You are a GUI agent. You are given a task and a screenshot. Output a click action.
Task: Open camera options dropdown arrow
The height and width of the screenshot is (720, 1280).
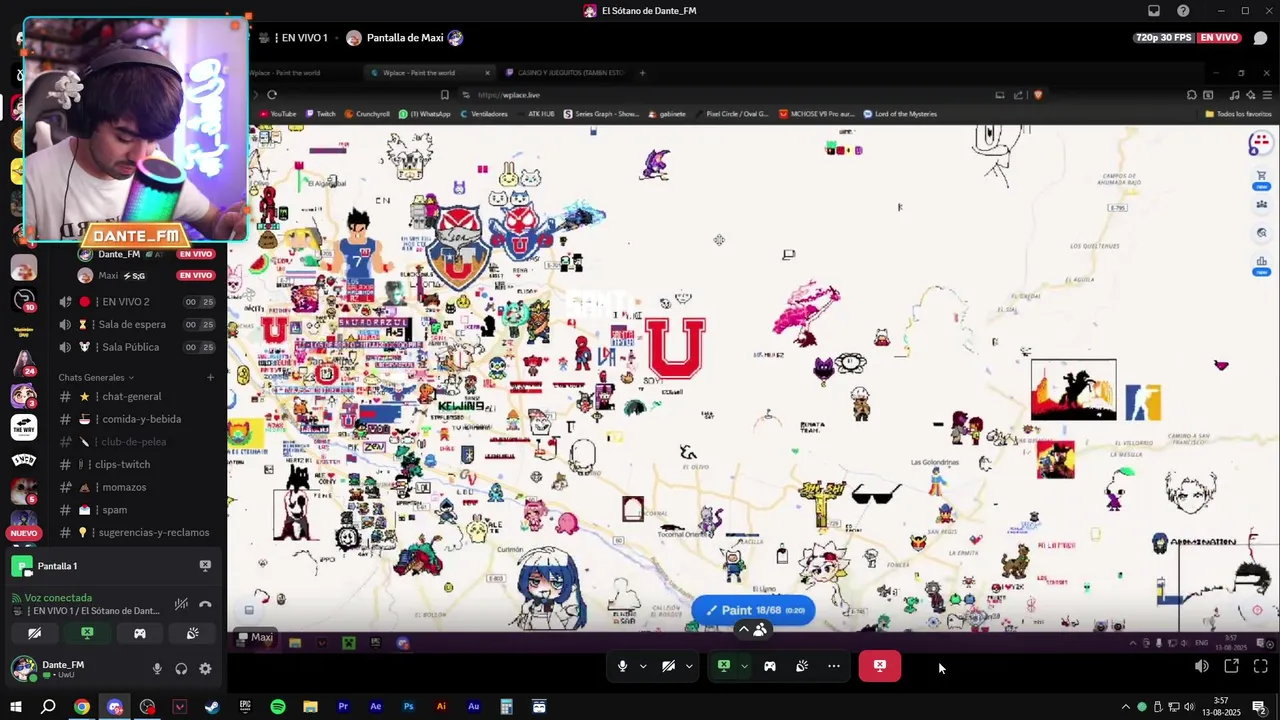coord(689,666)
